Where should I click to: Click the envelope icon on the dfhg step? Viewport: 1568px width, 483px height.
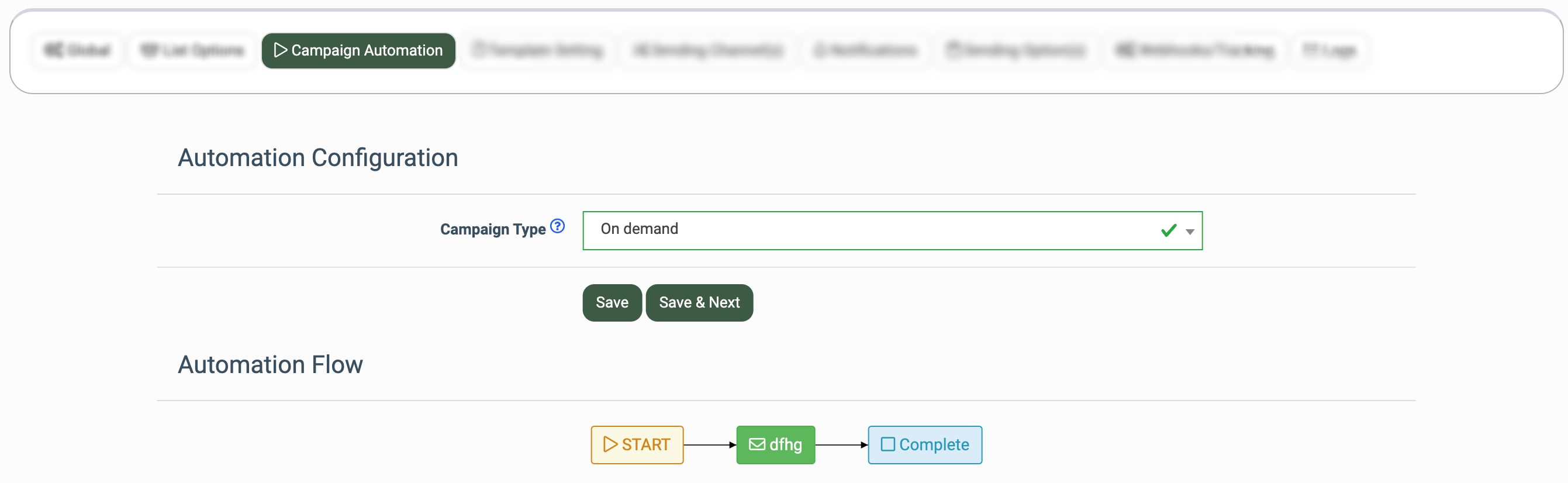(x=757, y=444)
